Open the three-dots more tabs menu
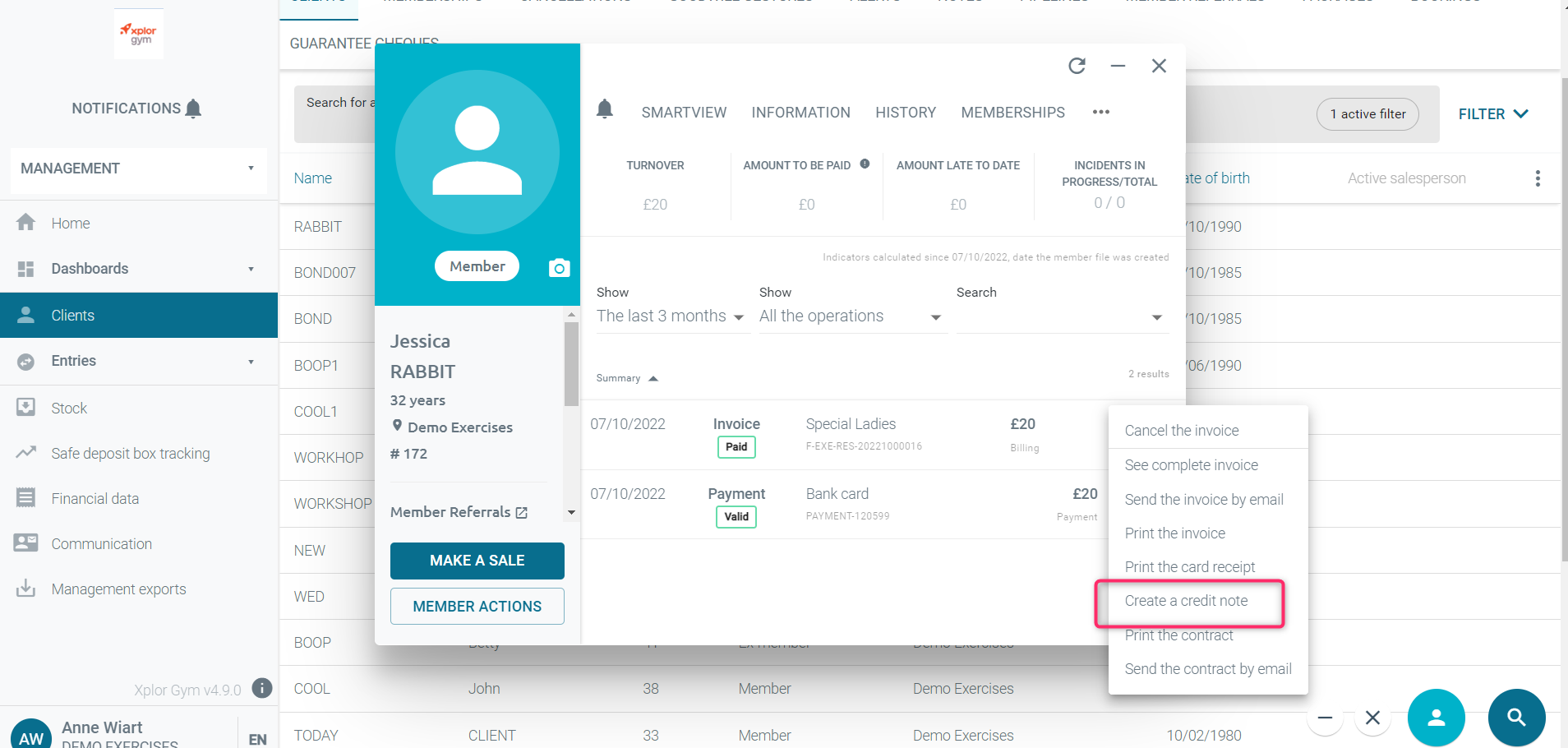The width and height of the screenshot is (1568, 748). point(1100,112)
